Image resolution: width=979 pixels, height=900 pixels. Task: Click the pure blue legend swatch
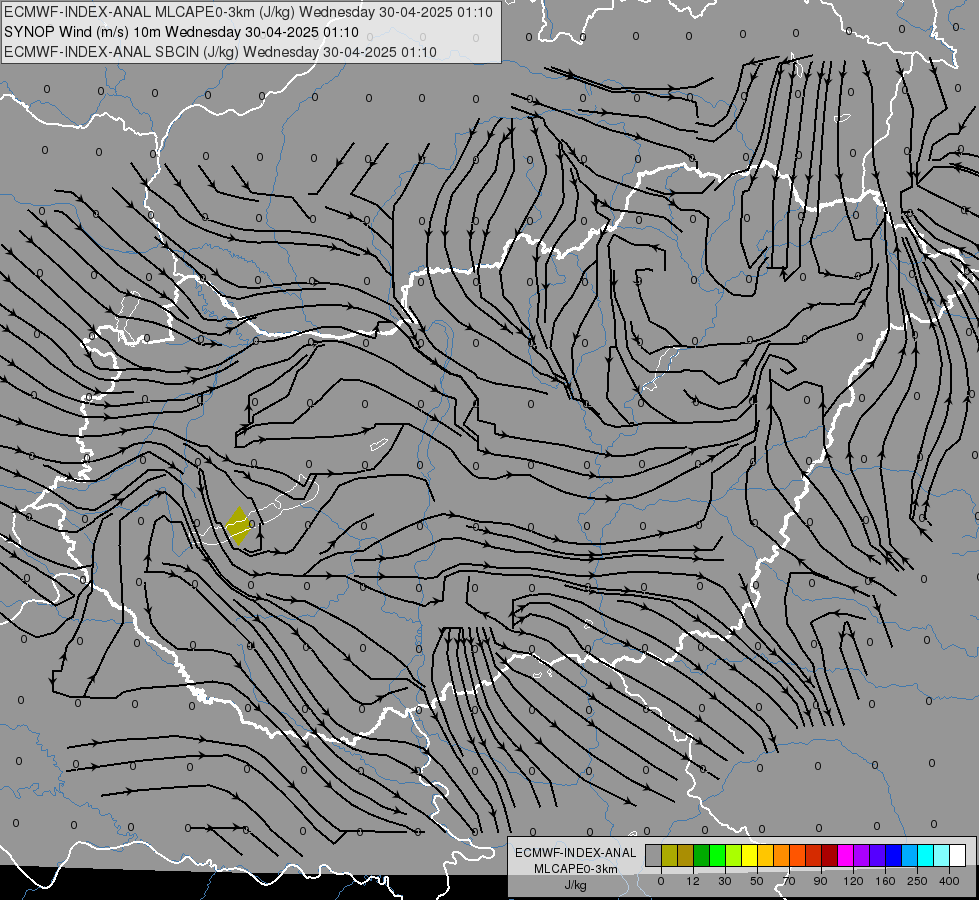[x=893, y=855]
